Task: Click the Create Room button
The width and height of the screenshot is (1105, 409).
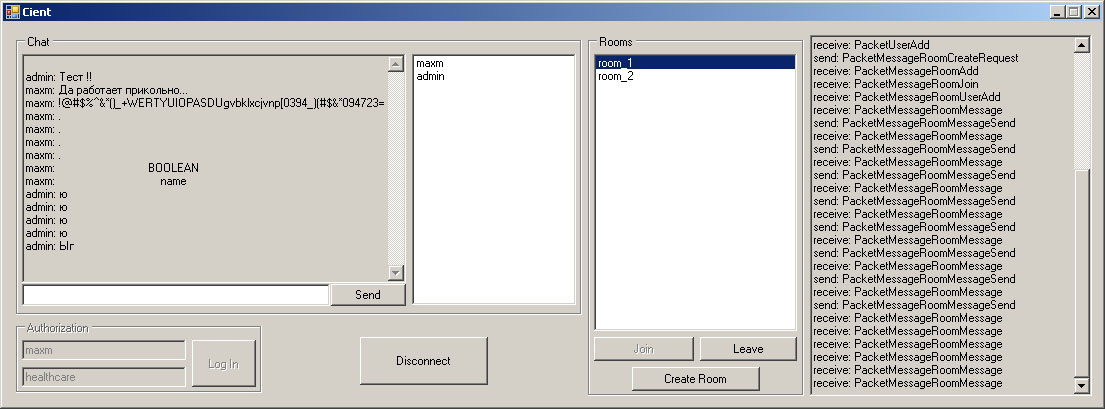Action: (x=695, y=379)
